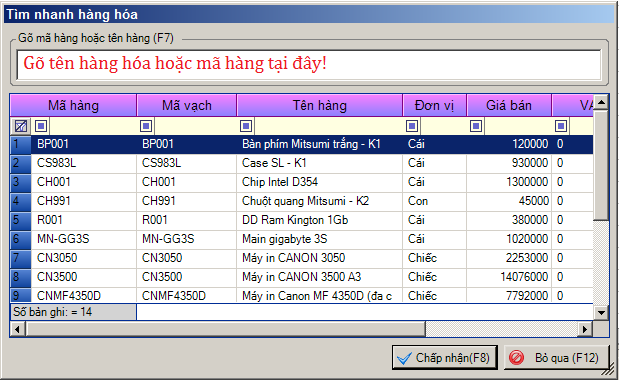Open the Đơn vị column filter button
The image size is (619, 380).
[x=412, y=126]
